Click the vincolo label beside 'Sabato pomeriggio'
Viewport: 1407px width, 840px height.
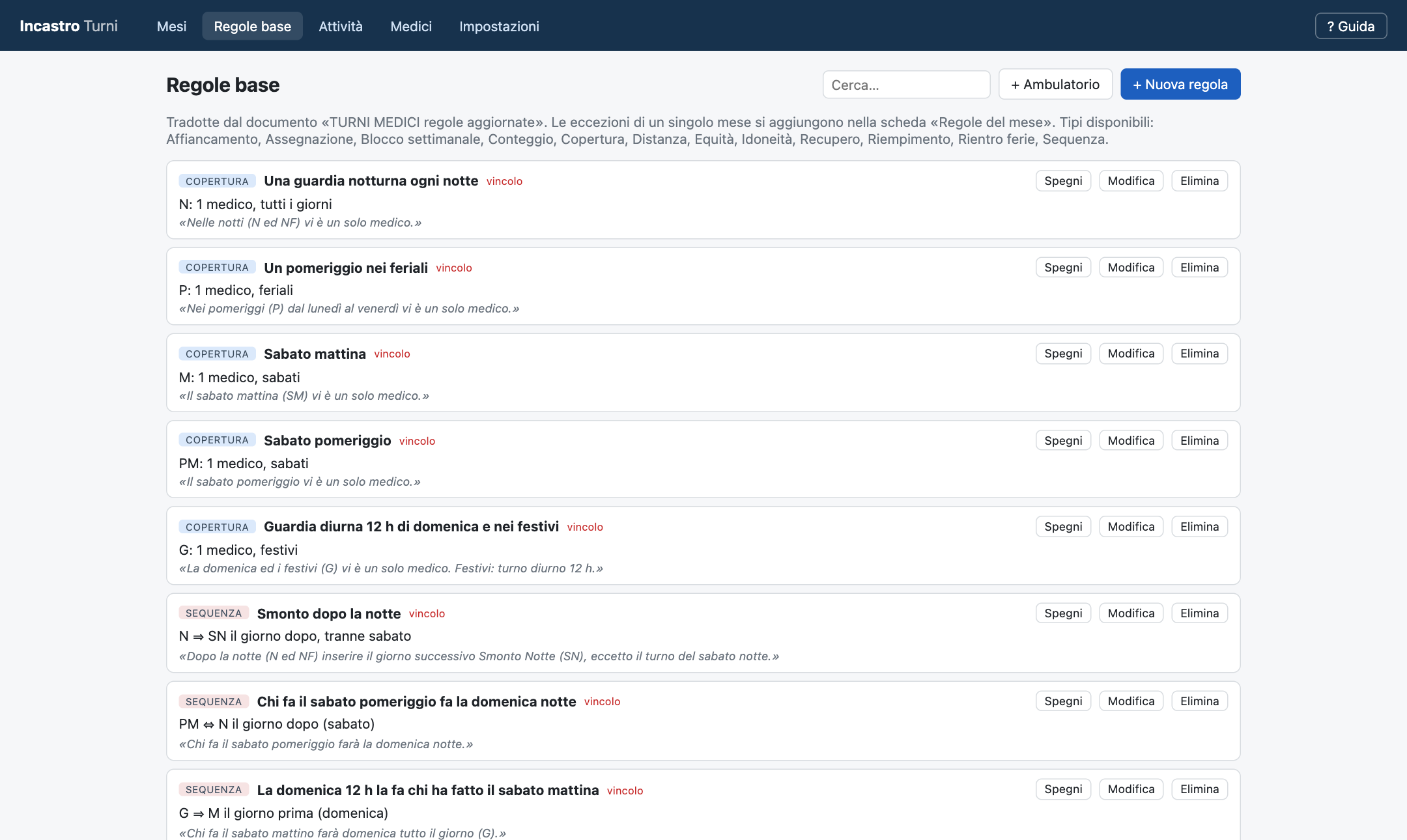417,441
